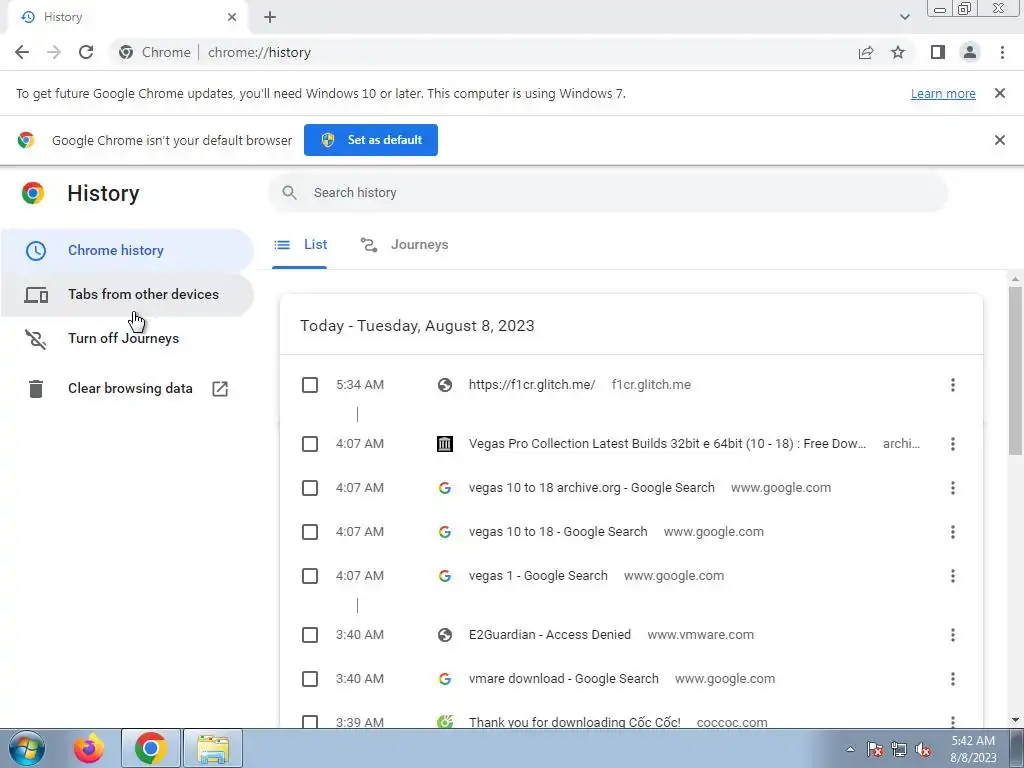The height and width of the screenshot is (768, 1024).
Task: Tick checkbox for vegas 1 search
Action: coord(310,576)
